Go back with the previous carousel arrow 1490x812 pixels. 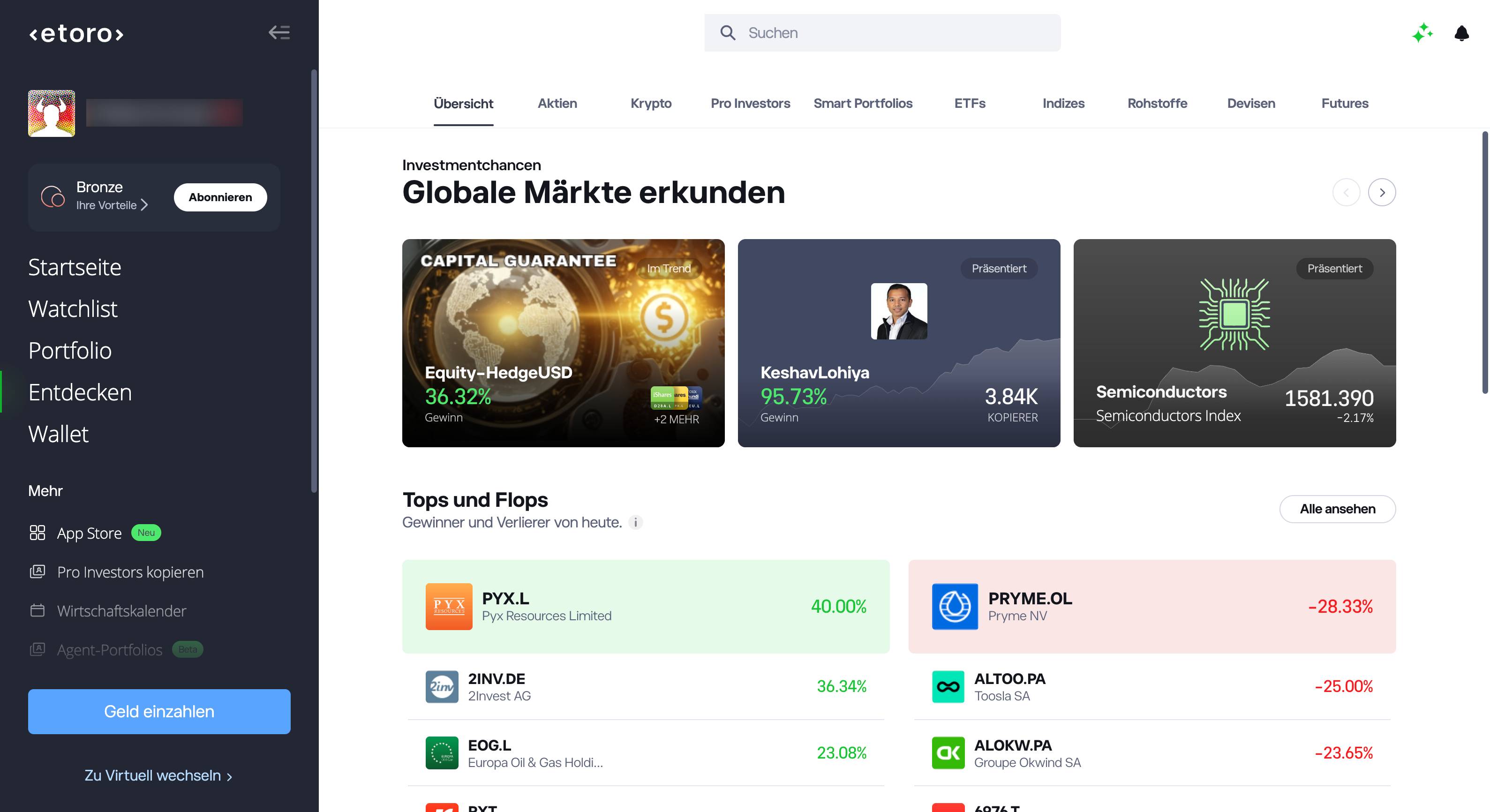(1346, 193)
